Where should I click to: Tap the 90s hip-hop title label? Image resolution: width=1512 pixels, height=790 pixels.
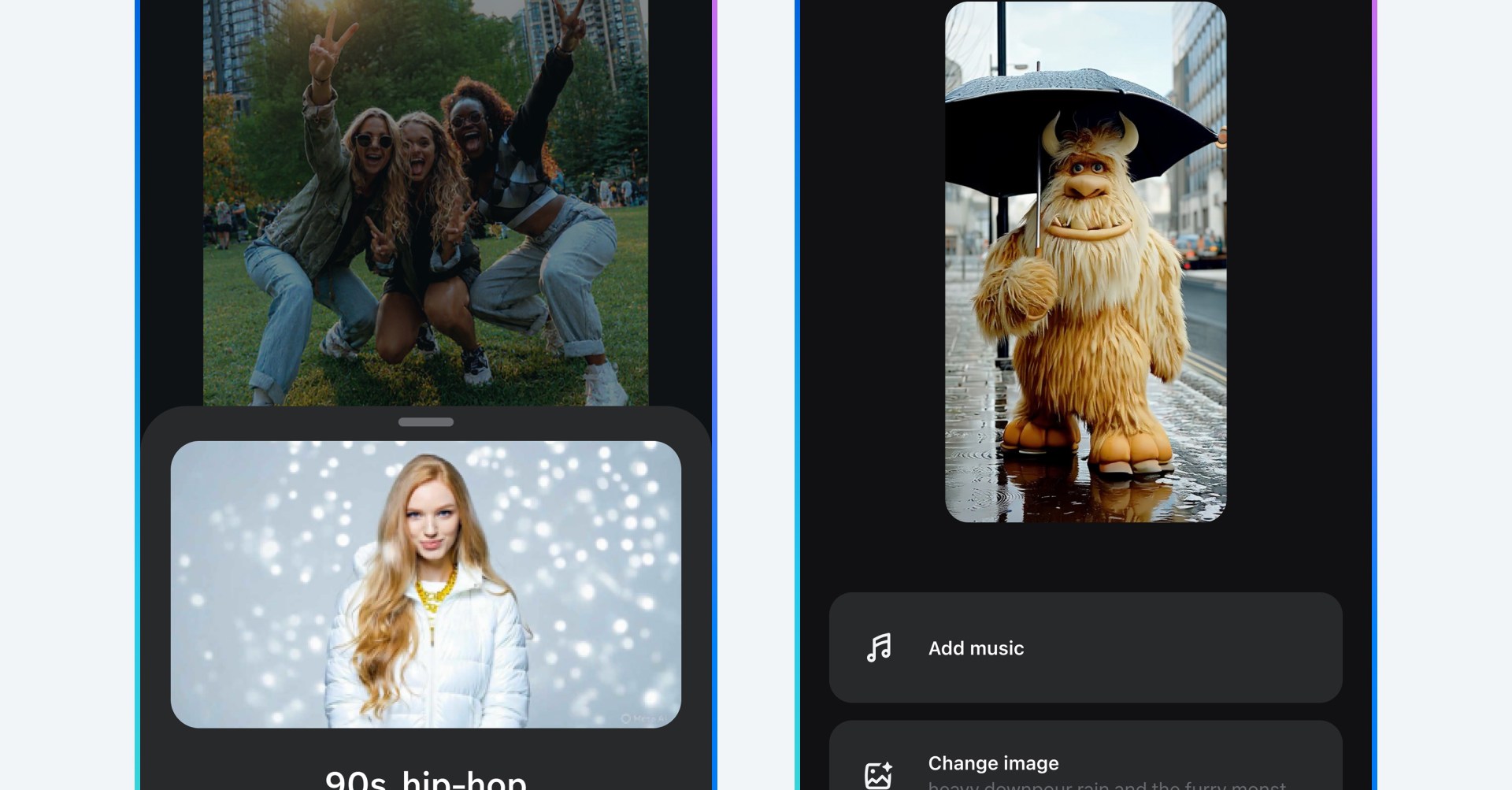point(426,778)
